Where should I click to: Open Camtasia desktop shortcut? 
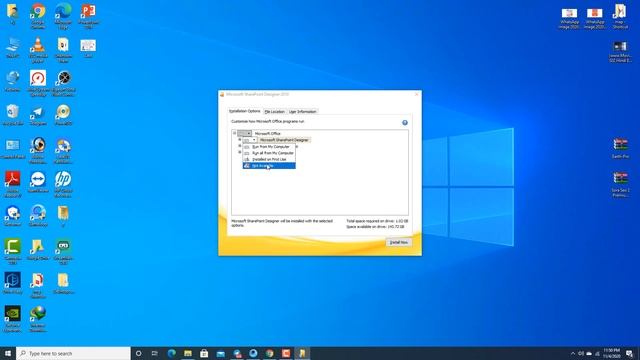[x=13, y=252]
